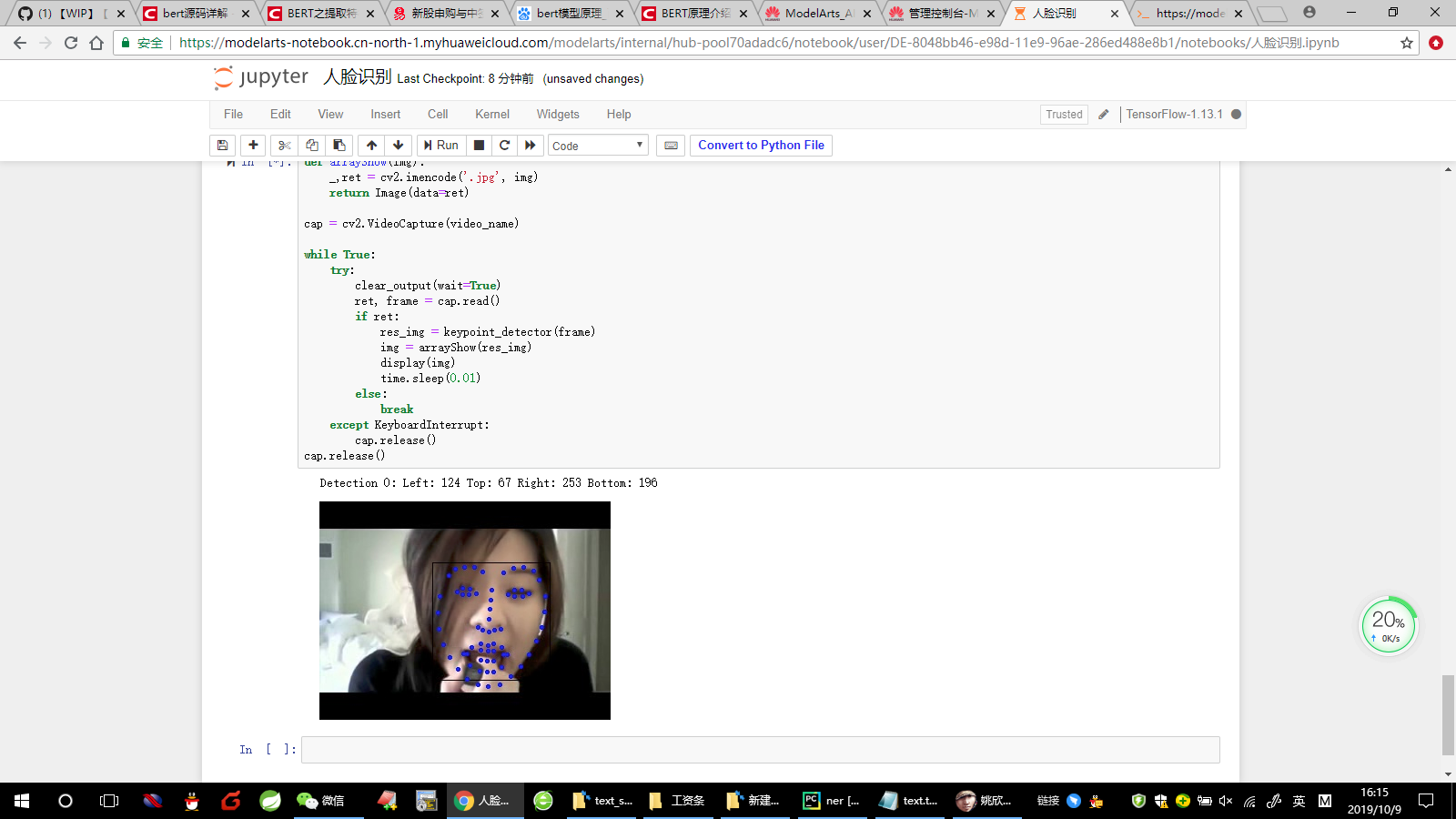The height and width of the screenshot is (819, 1456).
Task: Rename the notebook title 人脸识别
Action: click(358, 77)
